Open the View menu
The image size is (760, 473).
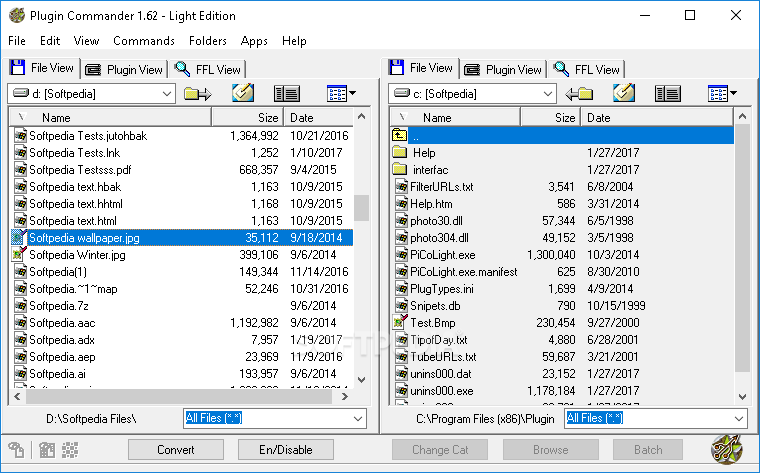click(x=86, y=41)
